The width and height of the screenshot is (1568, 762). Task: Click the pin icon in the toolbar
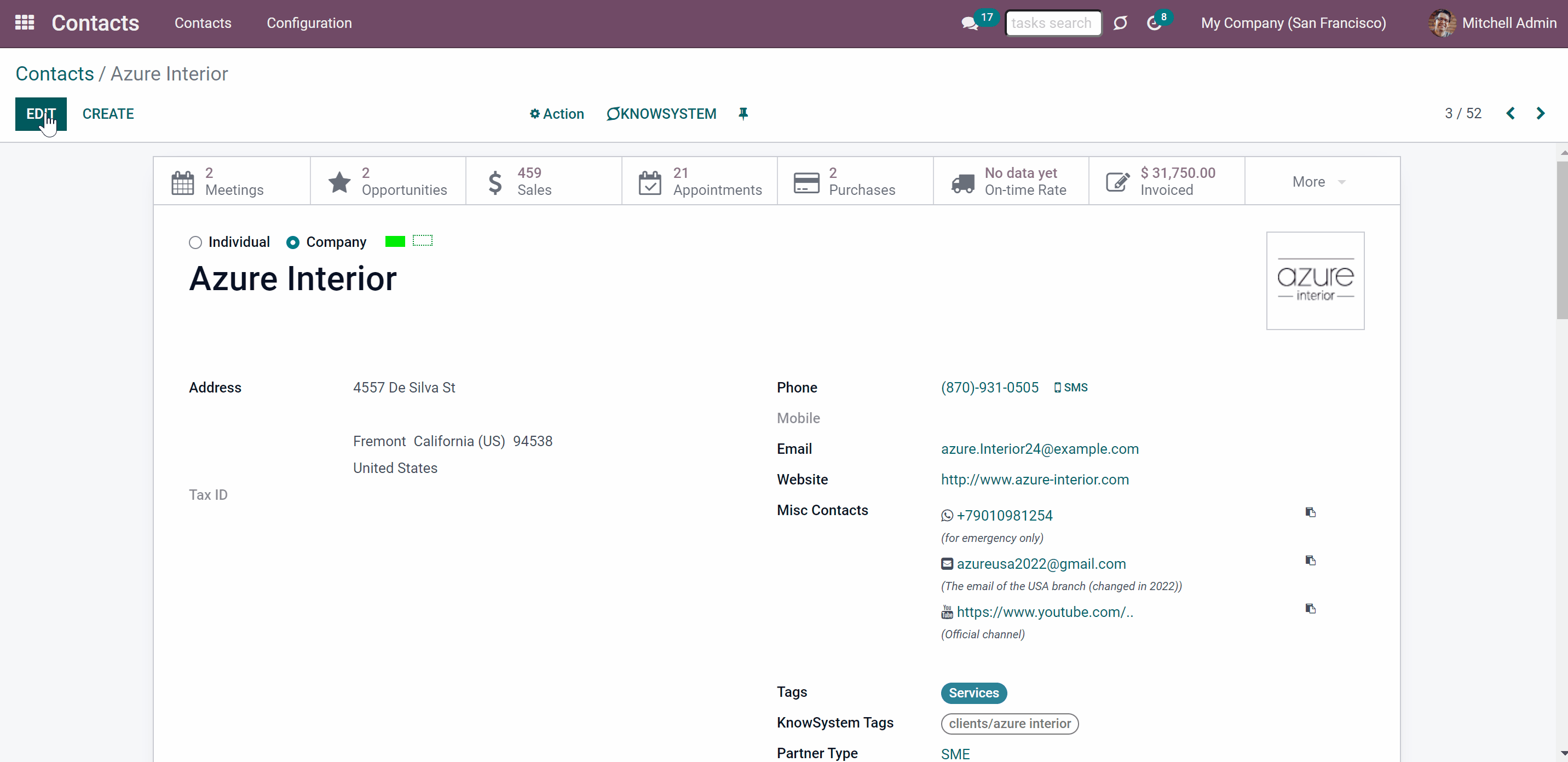pos(743,114)
